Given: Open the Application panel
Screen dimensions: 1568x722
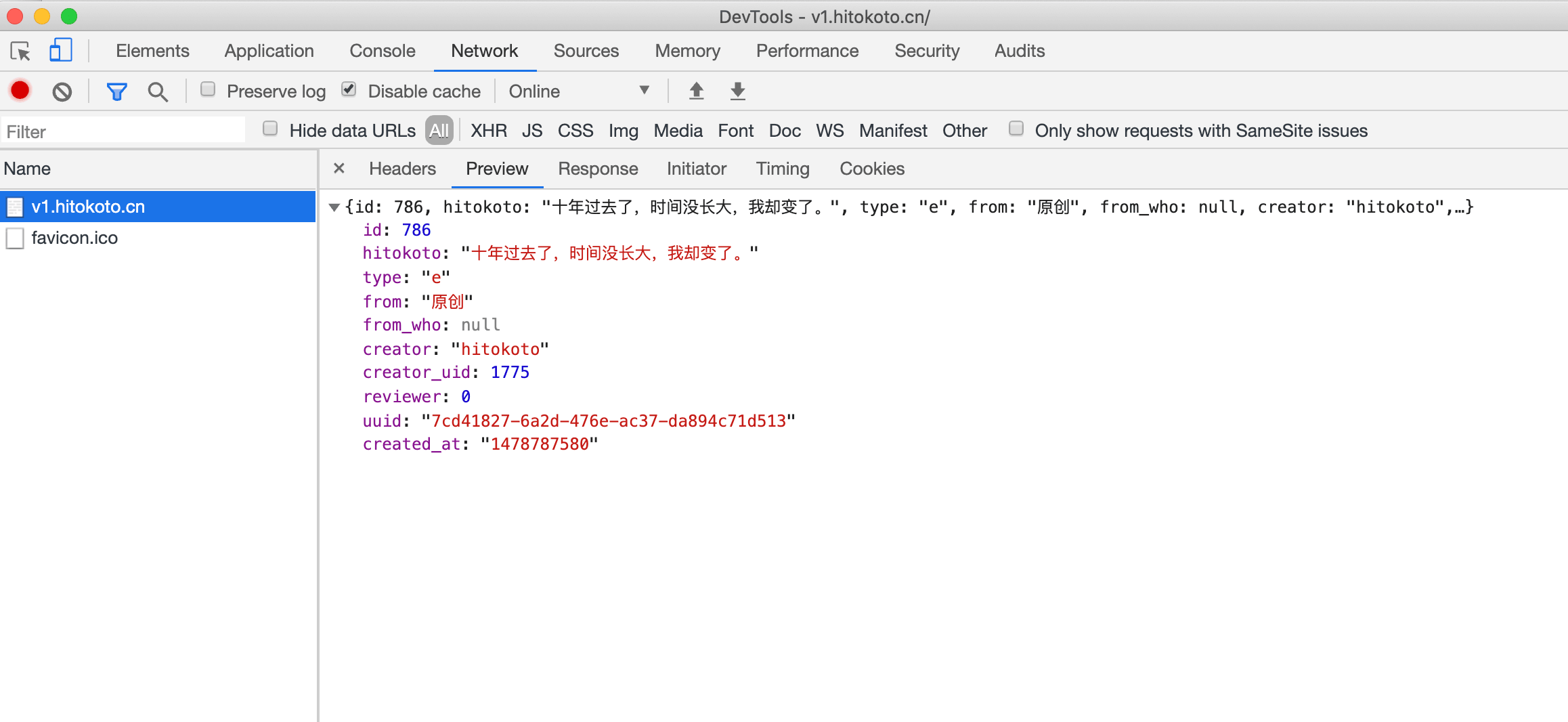Looking at the screenshot, I should point(269,51).
